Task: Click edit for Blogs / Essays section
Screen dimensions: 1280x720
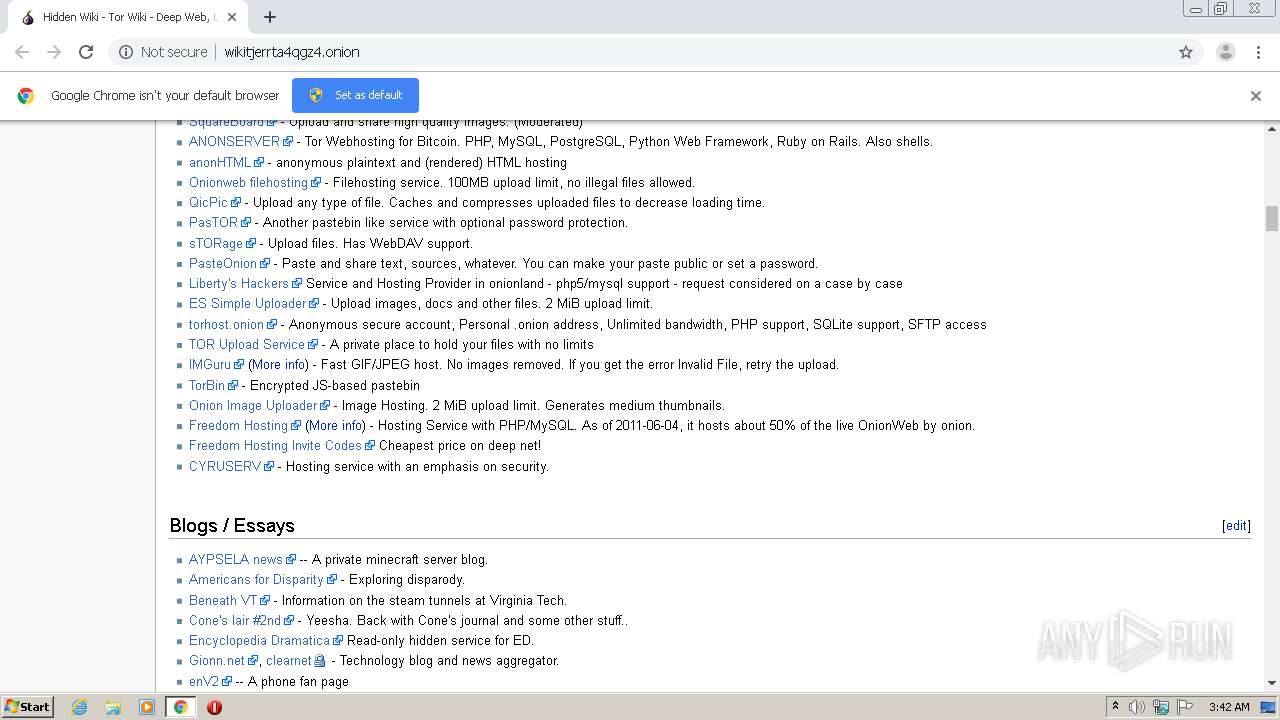Action: tap(1236, 525)
